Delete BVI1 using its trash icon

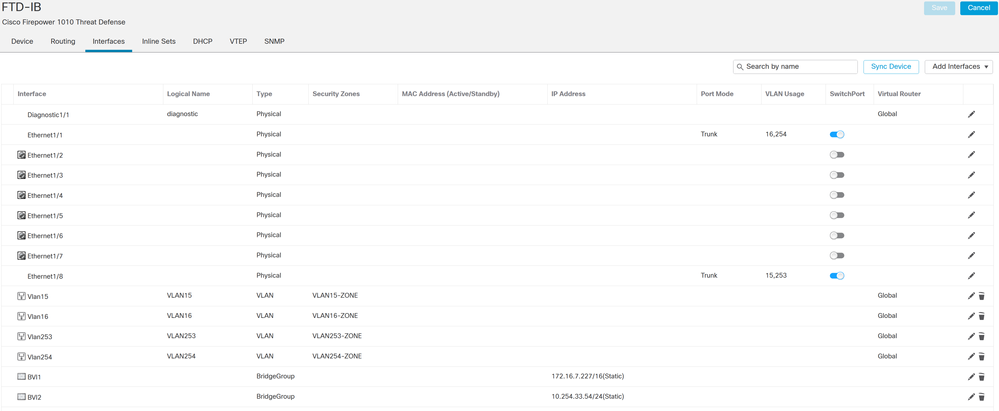click(982, 377)
